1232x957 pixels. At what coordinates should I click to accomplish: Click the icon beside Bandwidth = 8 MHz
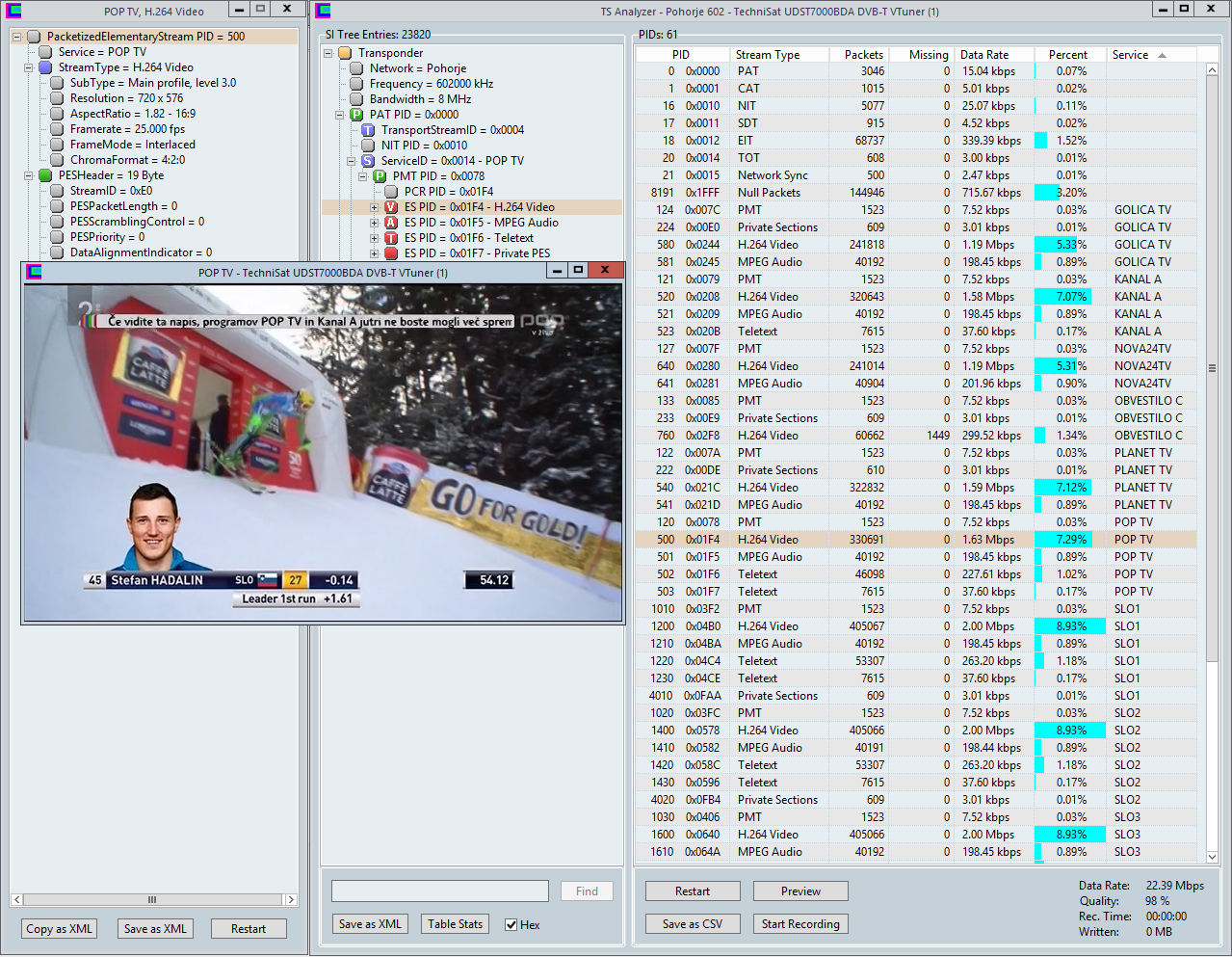coord(356,99)
